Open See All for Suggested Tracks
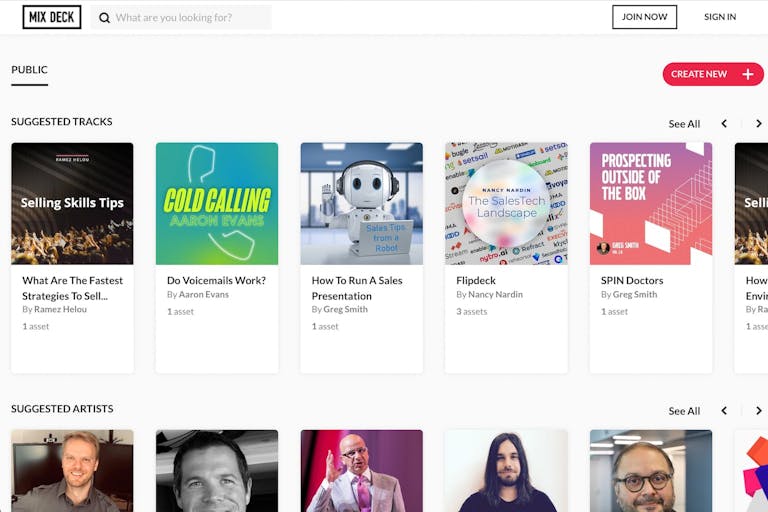Image resolution: width=768 pixels, height=512 pixels. (684, 124)
